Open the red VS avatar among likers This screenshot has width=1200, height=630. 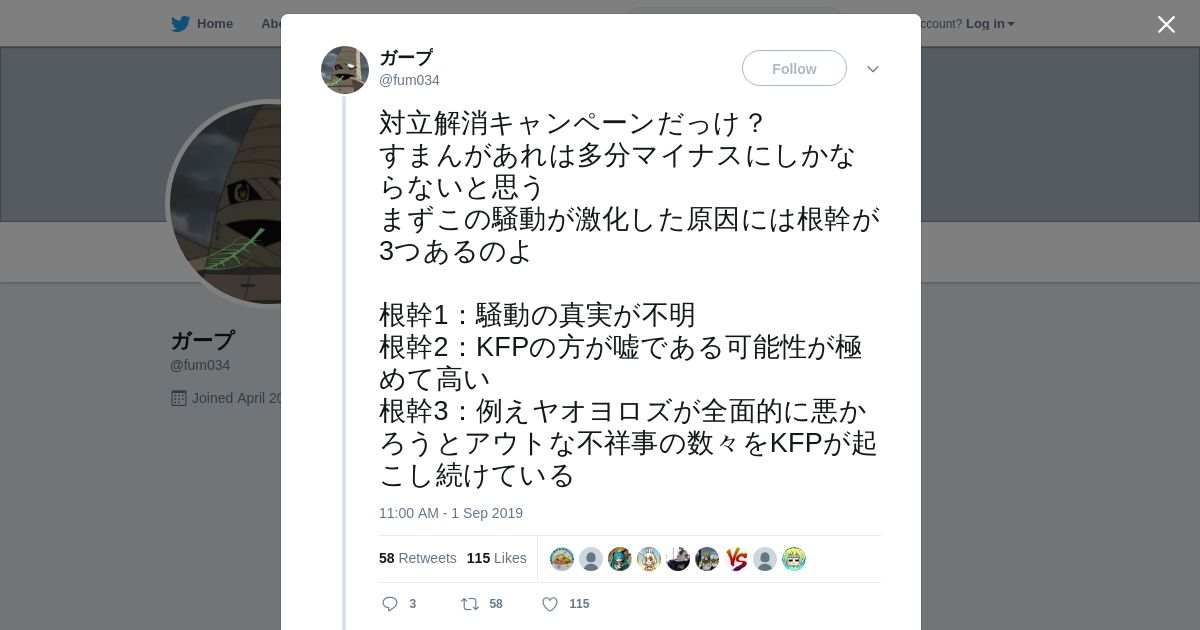click(x=736, y=559)
